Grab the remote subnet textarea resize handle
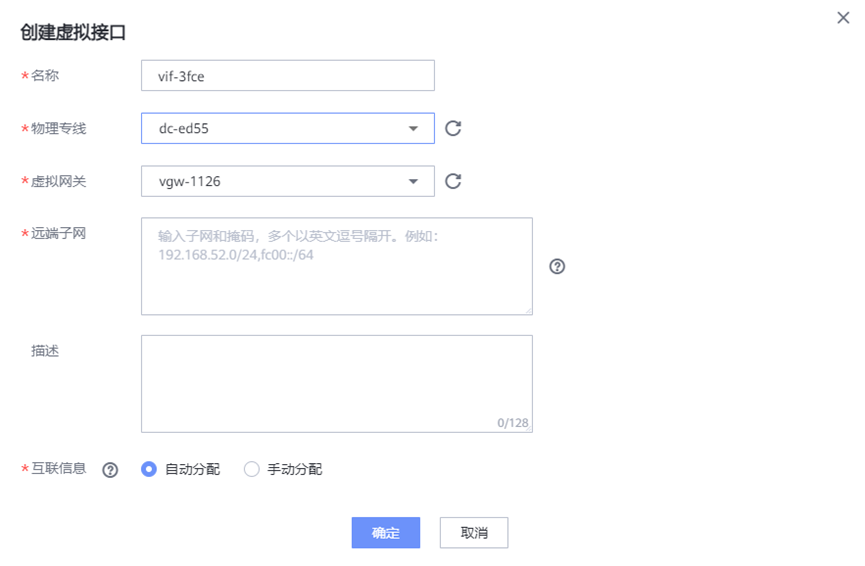The width and height of the screenshot is (865, 566). (x=528, y=310)
